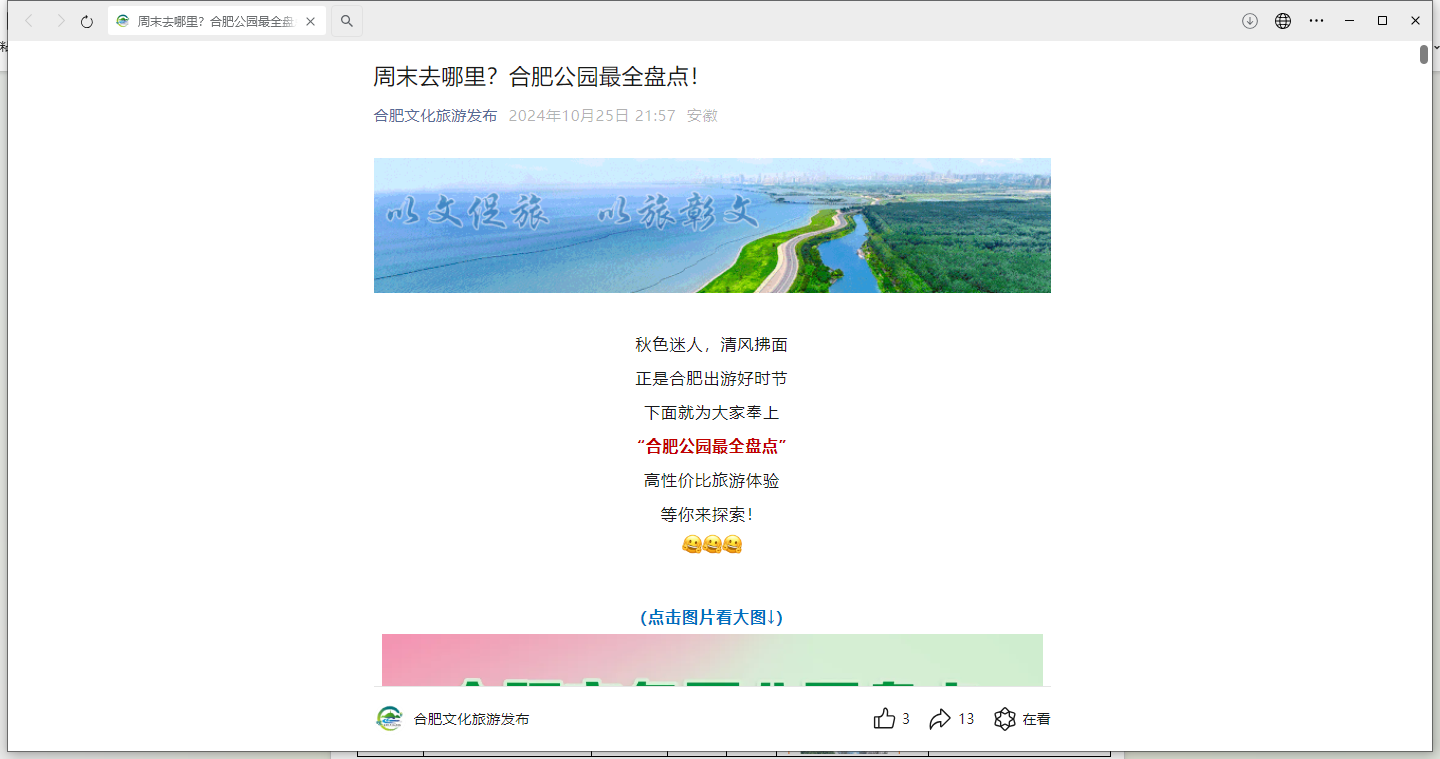This screenshot has width=1440, height=759.
Task: Go back using the back arrow
Action: pos(29,21)
